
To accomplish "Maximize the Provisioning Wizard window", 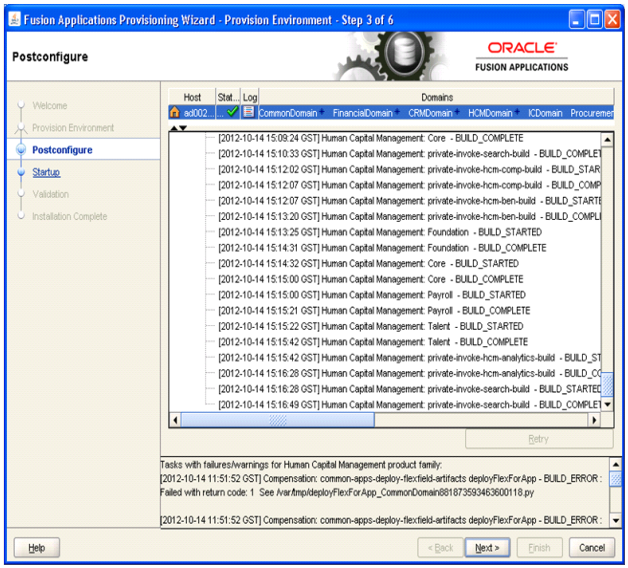I will tap(594, 20).
